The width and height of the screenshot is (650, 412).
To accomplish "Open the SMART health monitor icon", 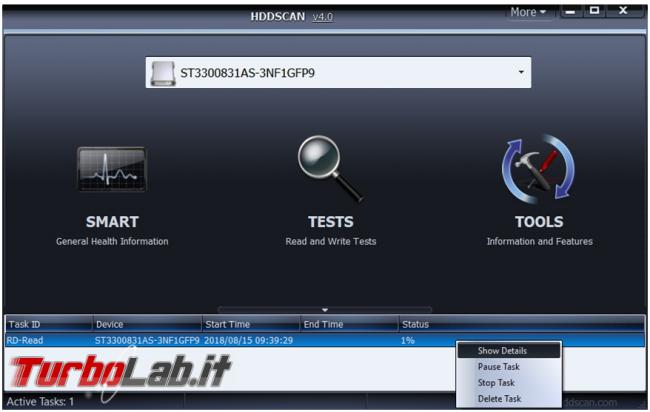I will tap(112, 169).
